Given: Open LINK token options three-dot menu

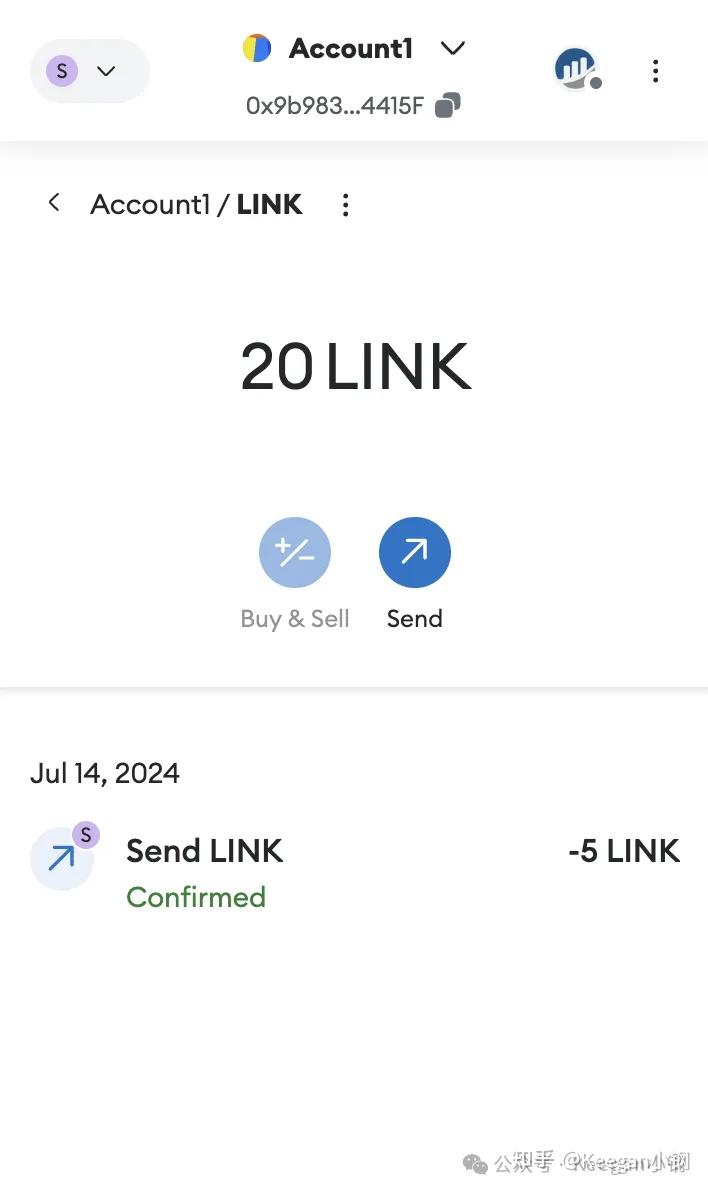Looking at the screenshot, I should pos(345,205).
